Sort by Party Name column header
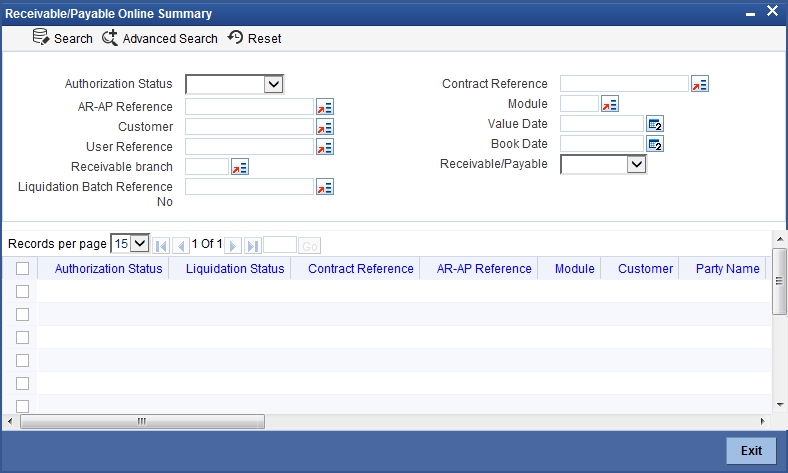This screenshot has height=473, width=788. tap(728, 269)
